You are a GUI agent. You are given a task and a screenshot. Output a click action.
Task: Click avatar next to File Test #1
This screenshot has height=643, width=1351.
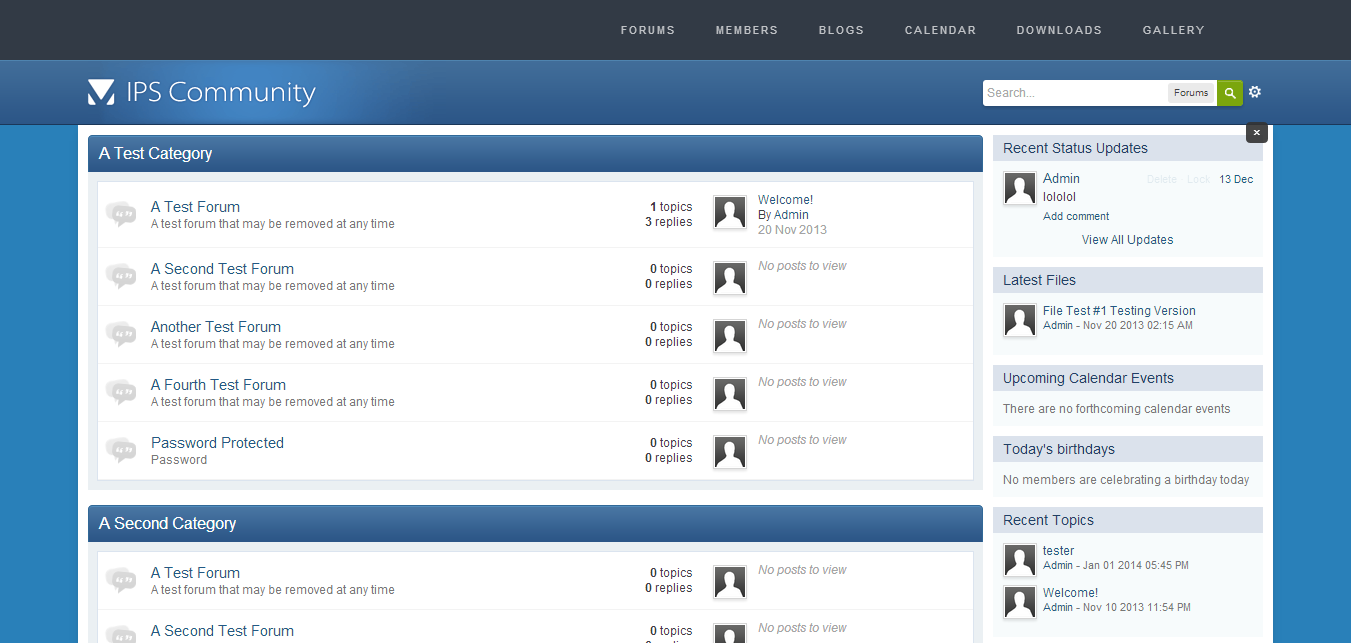(x=1020, y=320)
